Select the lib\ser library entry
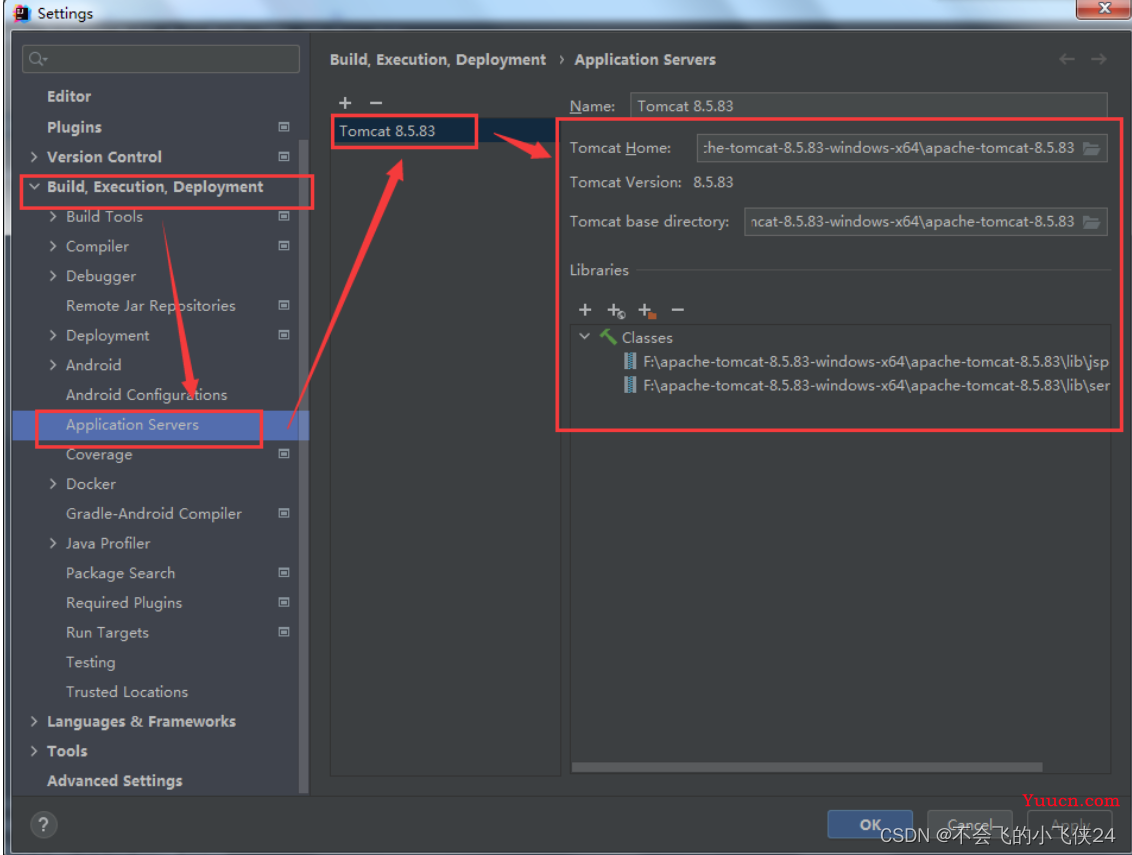 (866, 385)
